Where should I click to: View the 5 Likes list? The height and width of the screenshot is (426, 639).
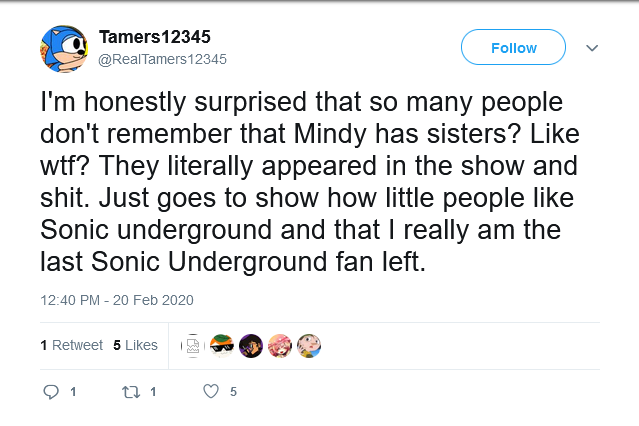(135, 345)
